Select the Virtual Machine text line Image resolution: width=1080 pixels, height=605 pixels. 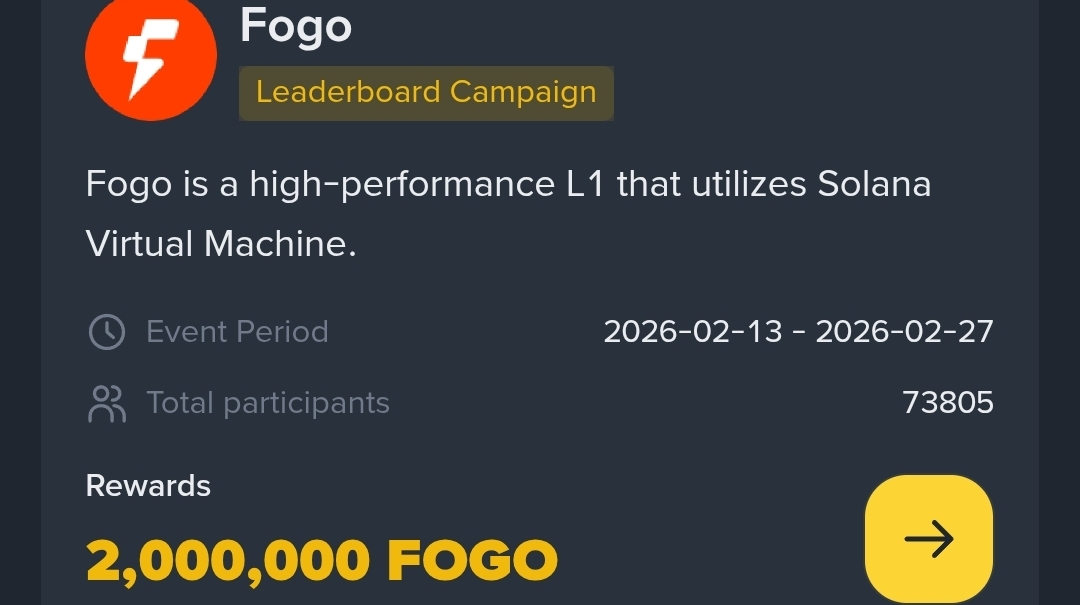221,244
